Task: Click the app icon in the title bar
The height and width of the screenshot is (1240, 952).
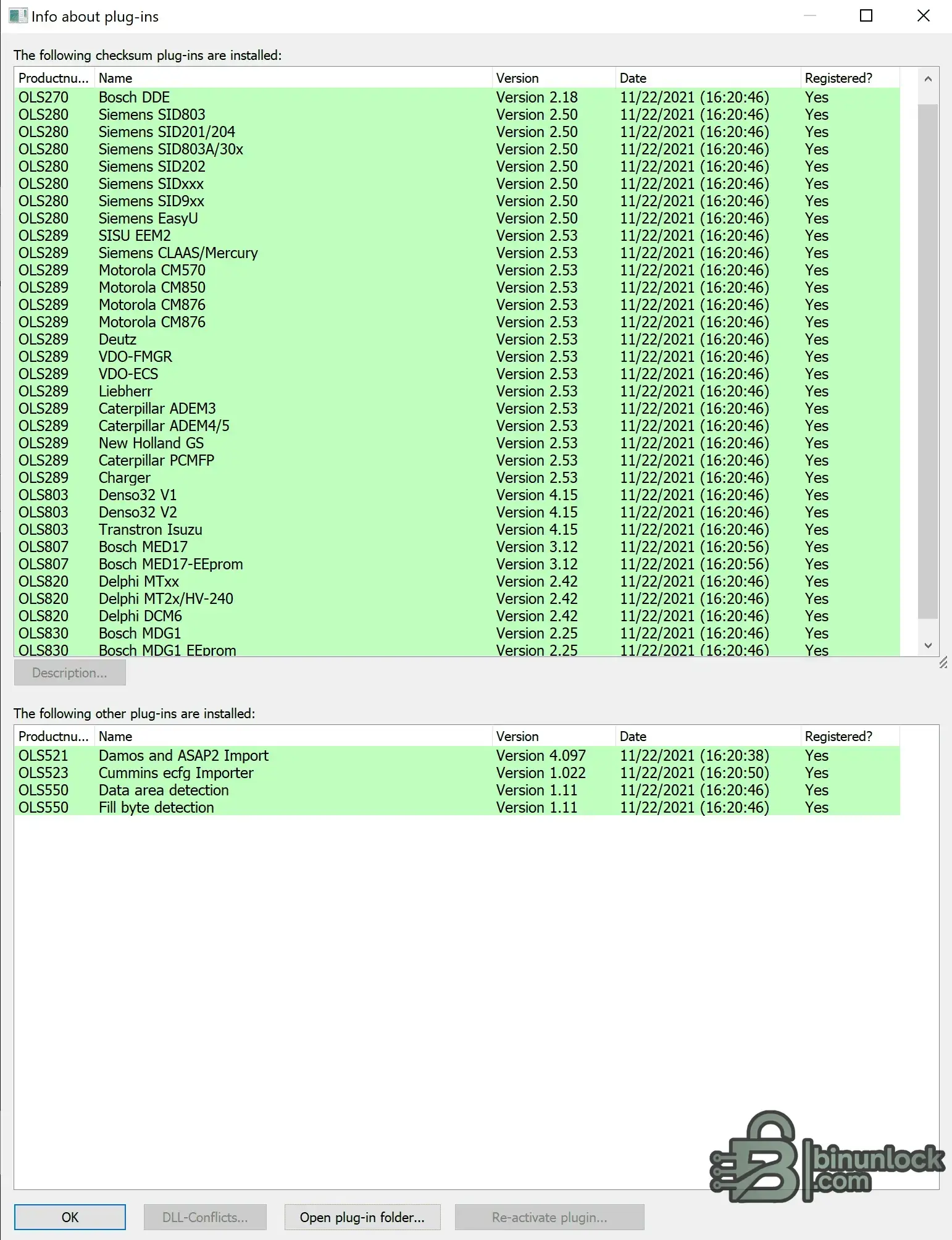Action: point(18,16)
